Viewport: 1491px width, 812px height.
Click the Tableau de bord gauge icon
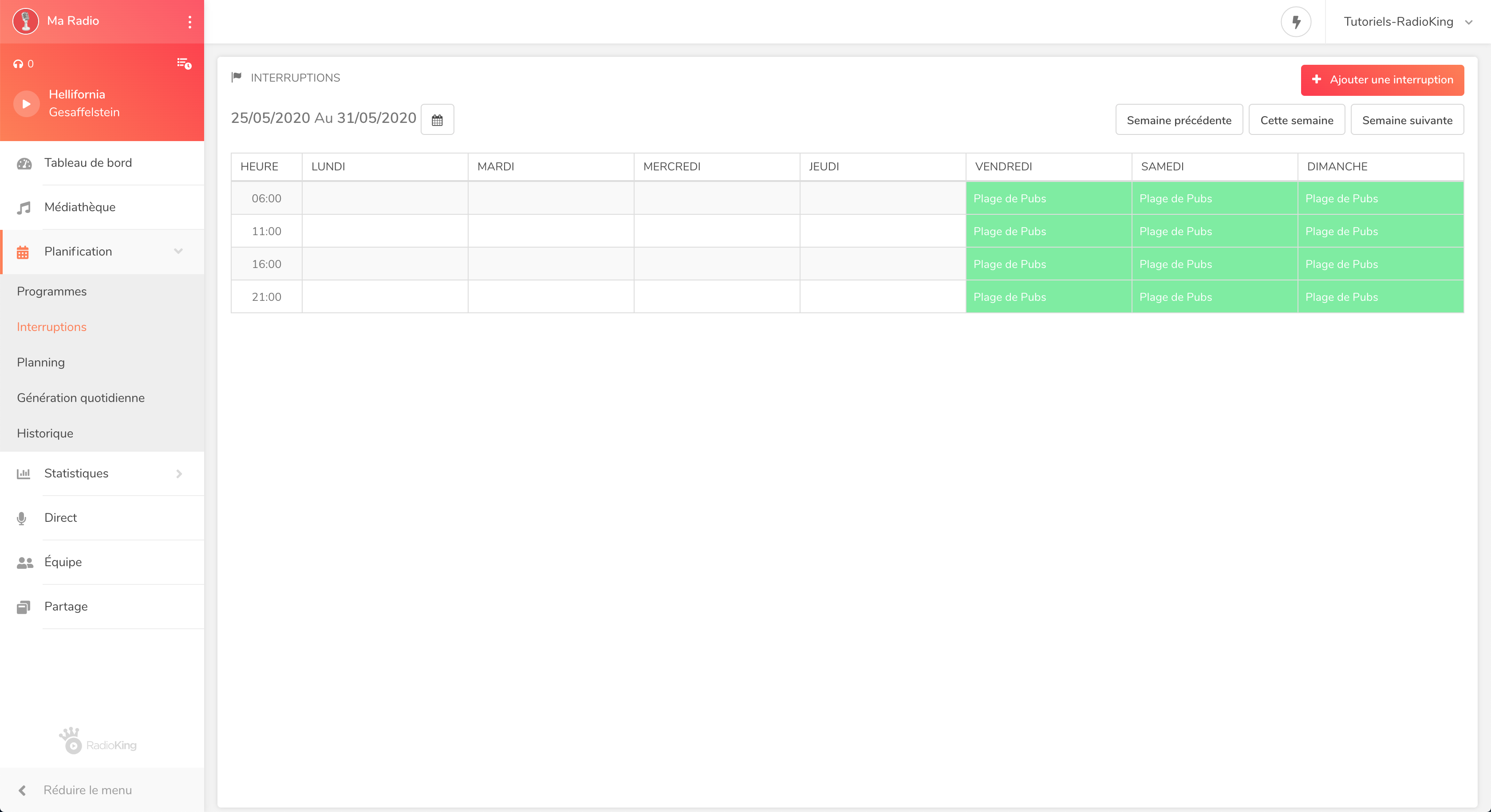tap(24, 164)
